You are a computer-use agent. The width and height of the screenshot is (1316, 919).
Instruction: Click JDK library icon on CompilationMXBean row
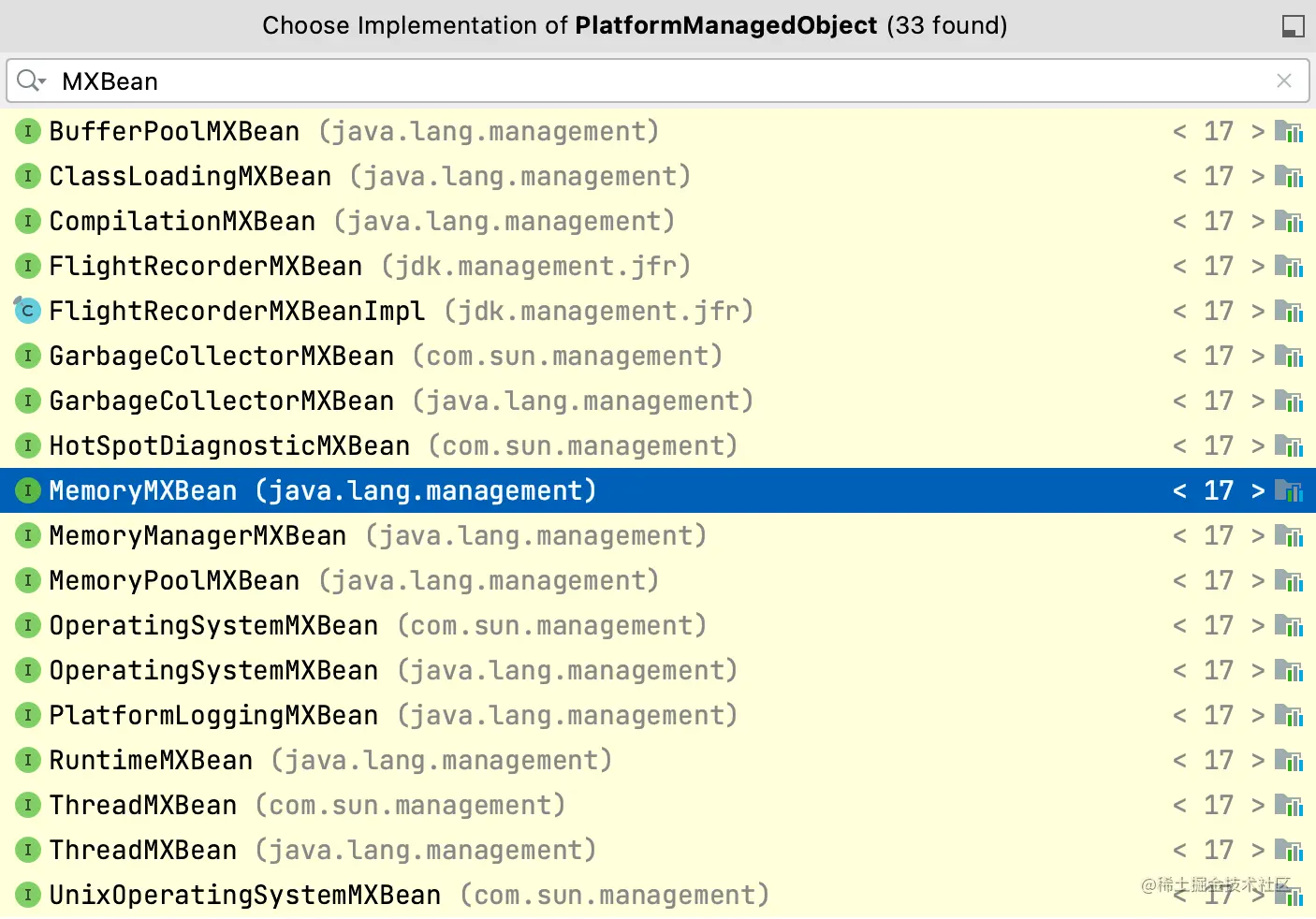(x=1289, y=221)
